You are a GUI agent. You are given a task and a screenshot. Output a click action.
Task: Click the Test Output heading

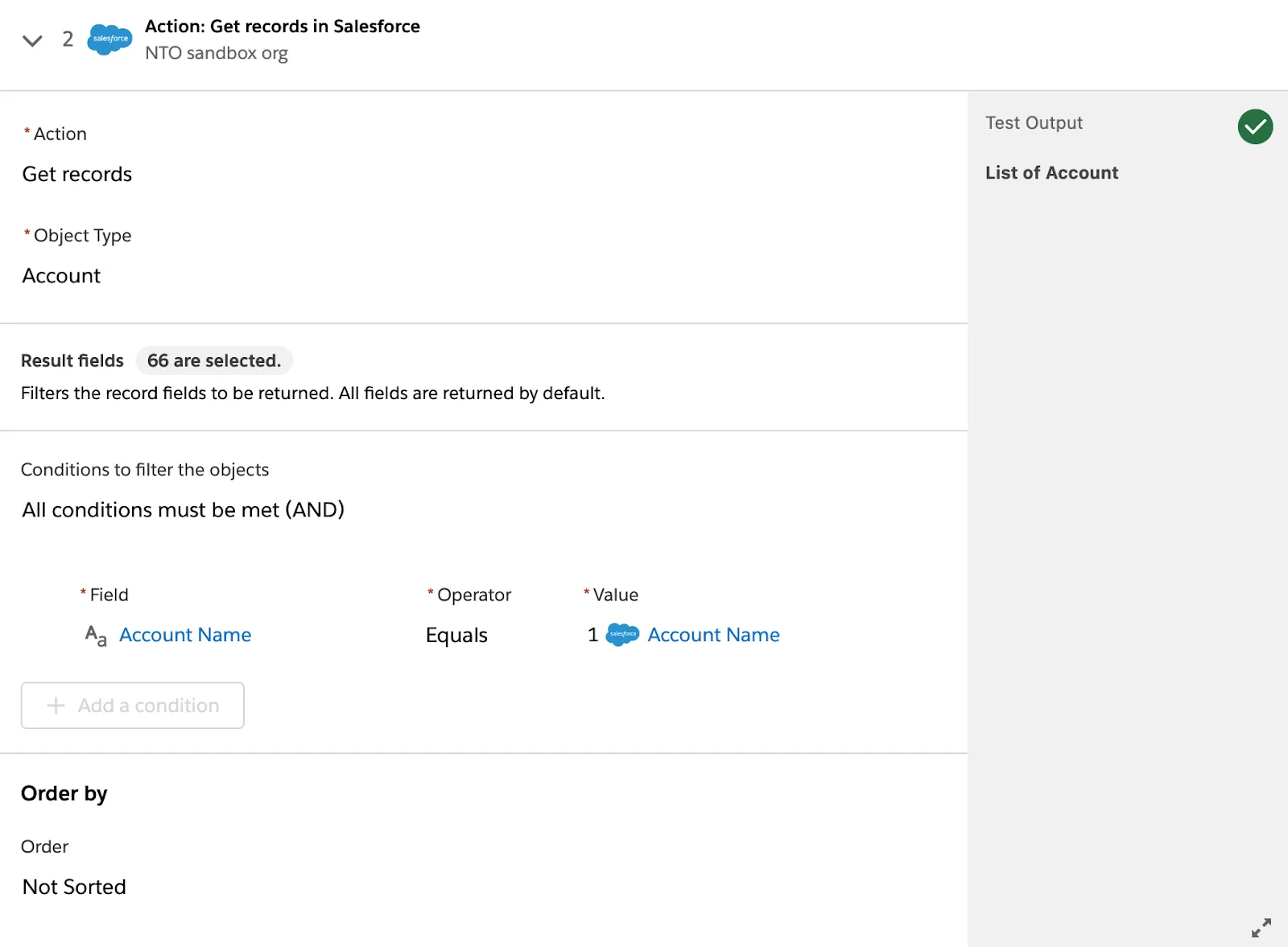1034,123
